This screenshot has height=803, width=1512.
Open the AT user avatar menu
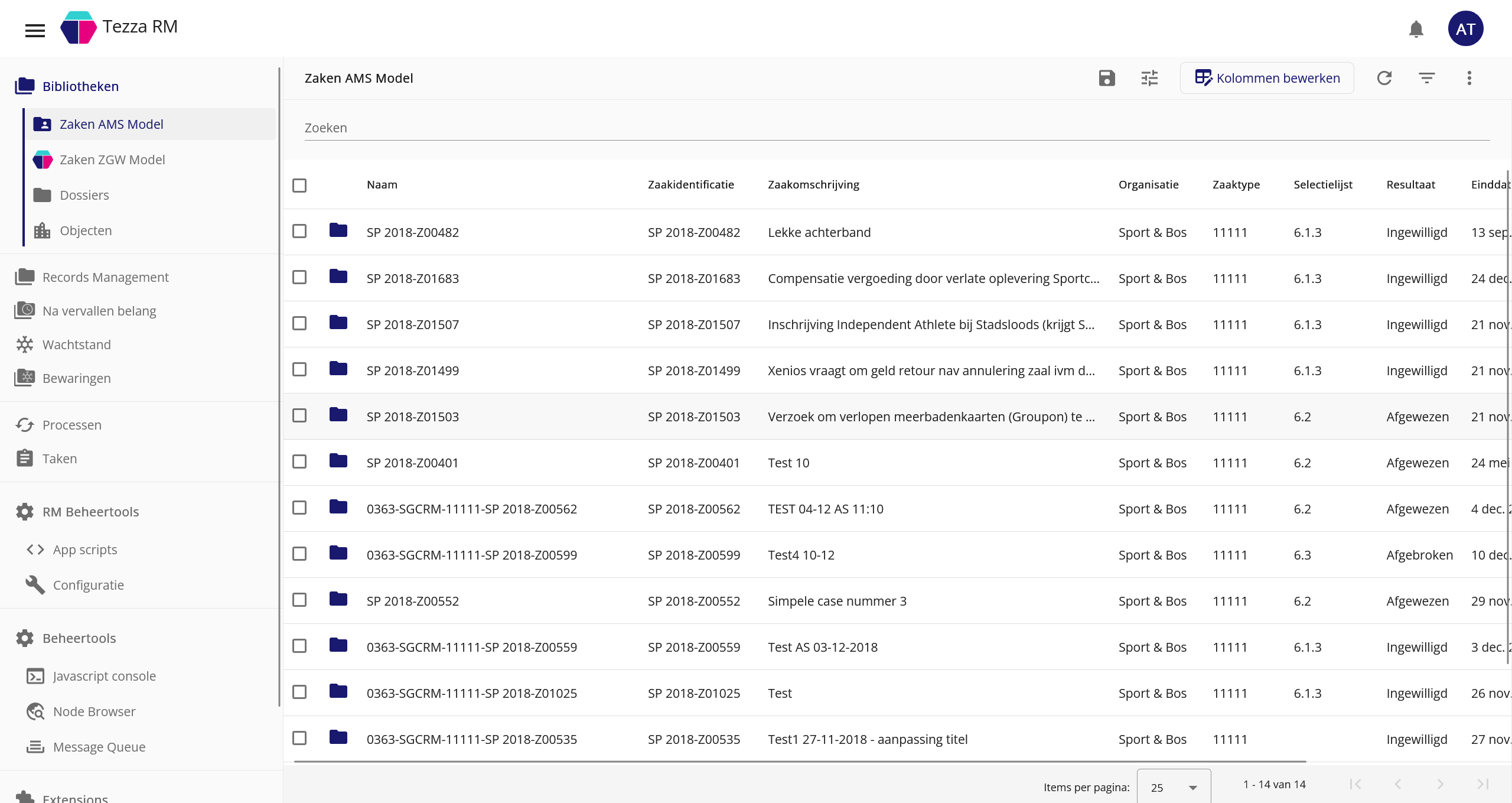point(1465,29)
